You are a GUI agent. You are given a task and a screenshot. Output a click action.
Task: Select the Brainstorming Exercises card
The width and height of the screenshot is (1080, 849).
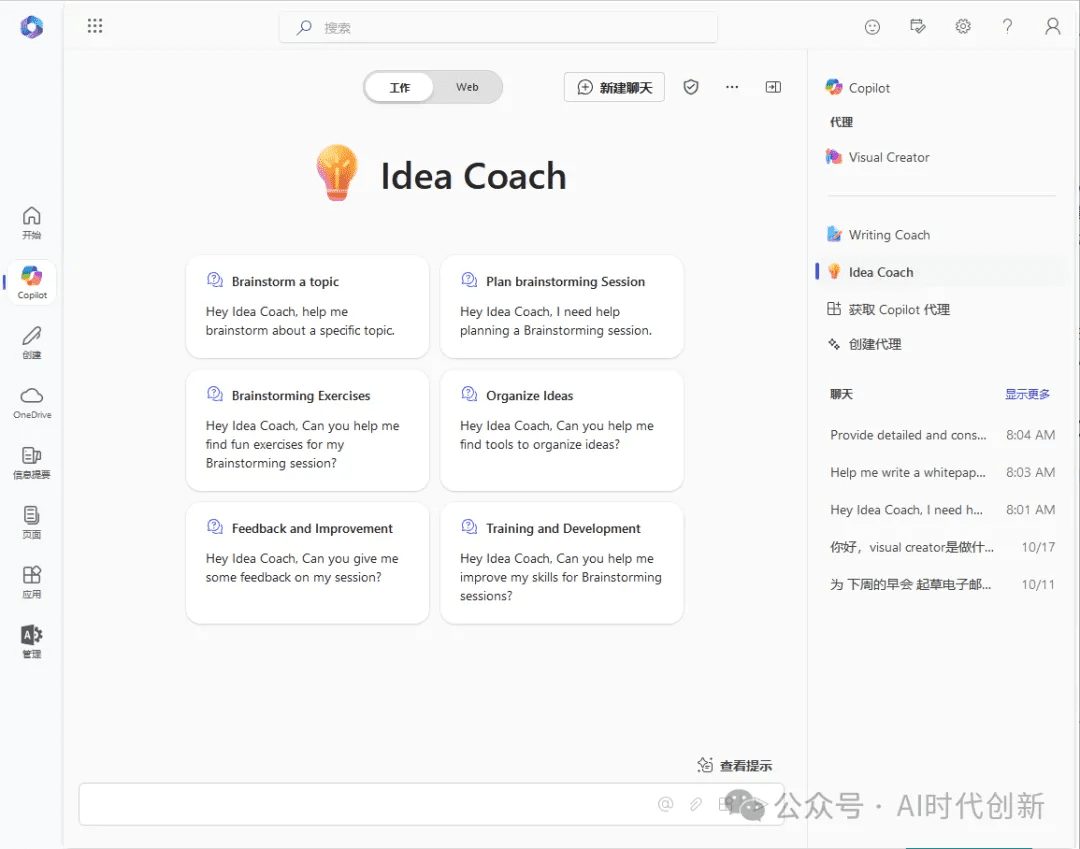(307, 430)
